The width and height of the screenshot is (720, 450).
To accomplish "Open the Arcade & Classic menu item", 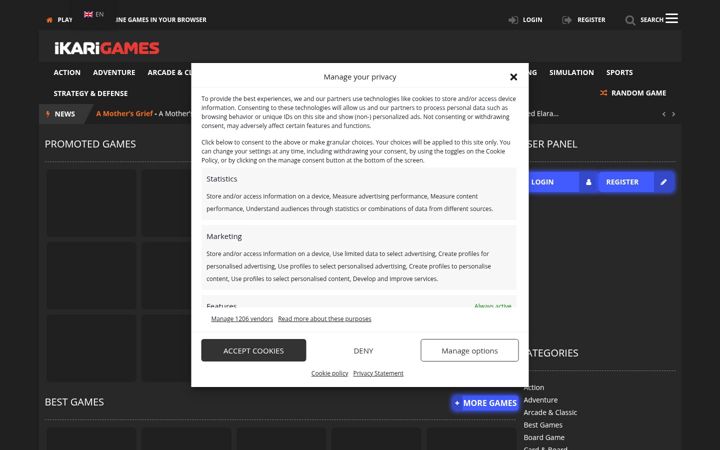I will pos(169,72).
